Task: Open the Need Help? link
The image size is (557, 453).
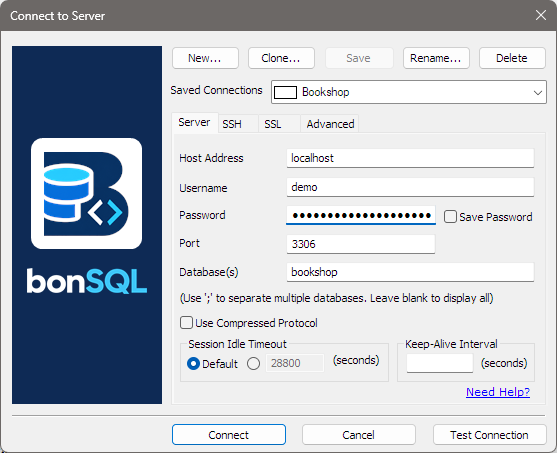Action: pos(498,392)
